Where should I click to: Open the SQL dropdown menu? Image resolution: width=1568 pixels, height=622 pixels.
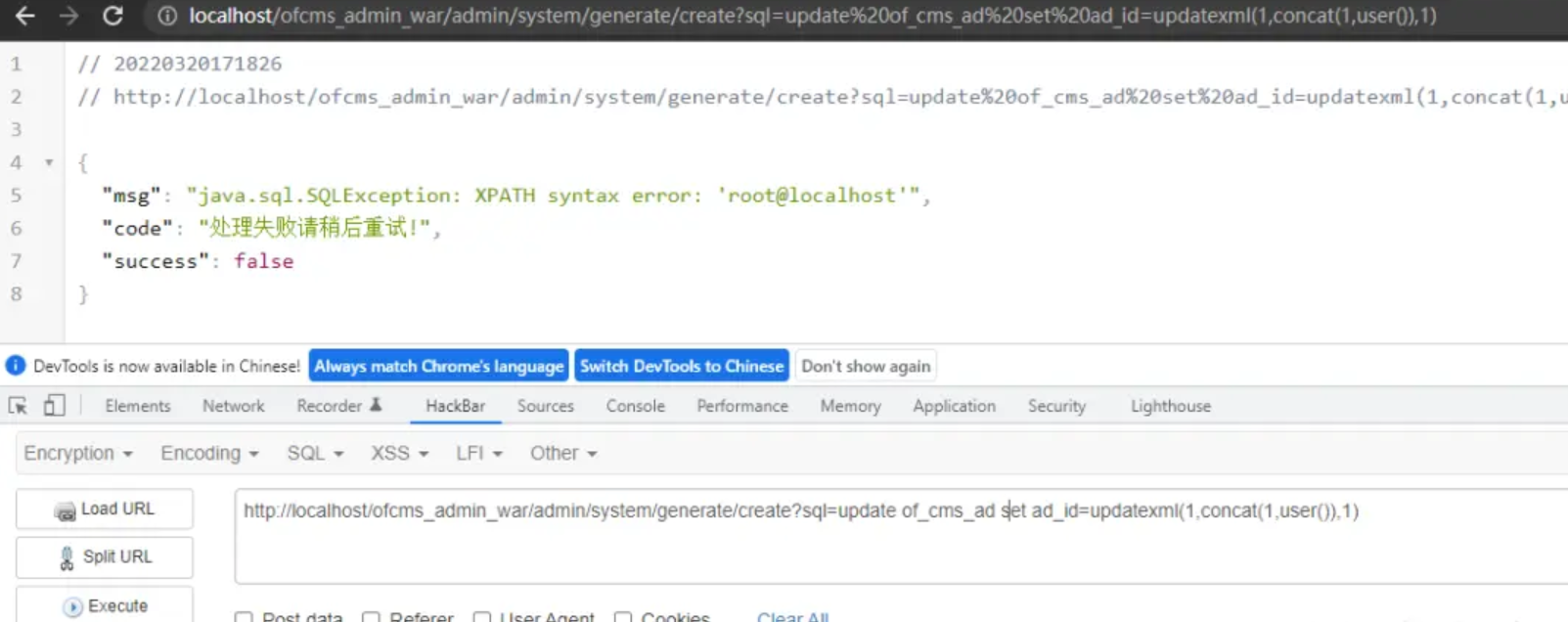[315, 453]
